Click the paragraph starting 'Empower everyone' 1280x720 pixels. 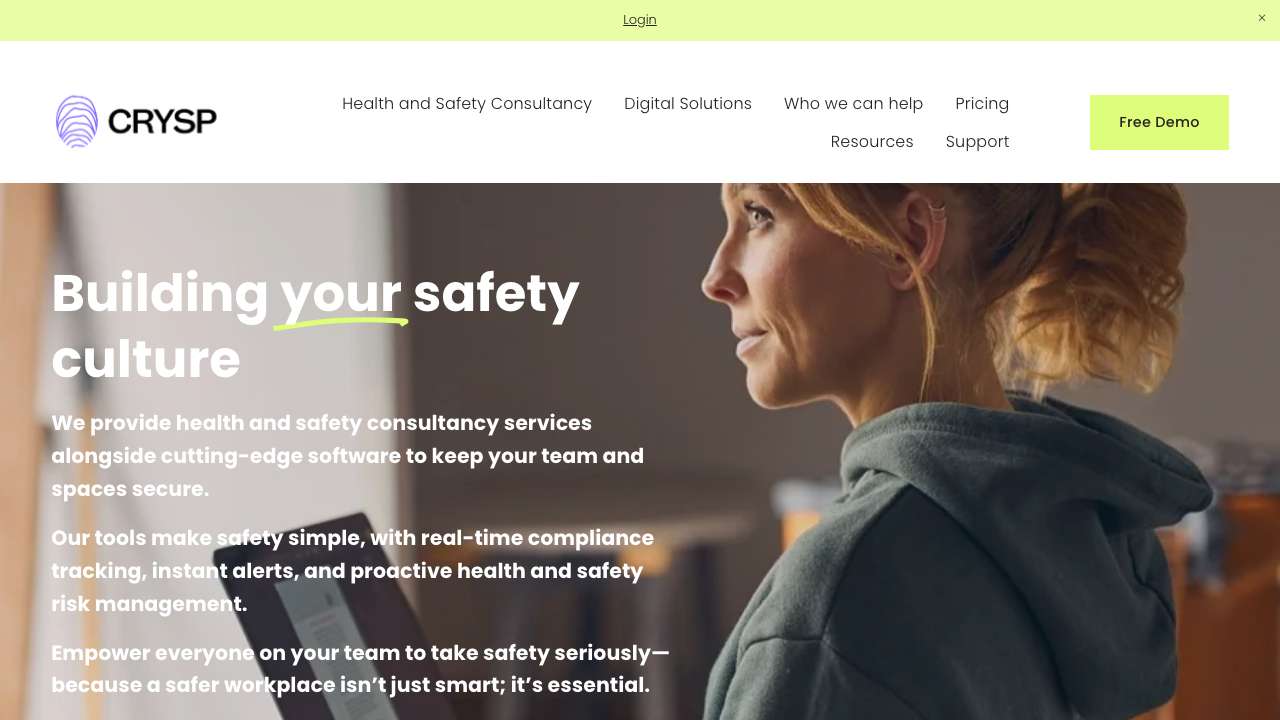pos(361,669)
